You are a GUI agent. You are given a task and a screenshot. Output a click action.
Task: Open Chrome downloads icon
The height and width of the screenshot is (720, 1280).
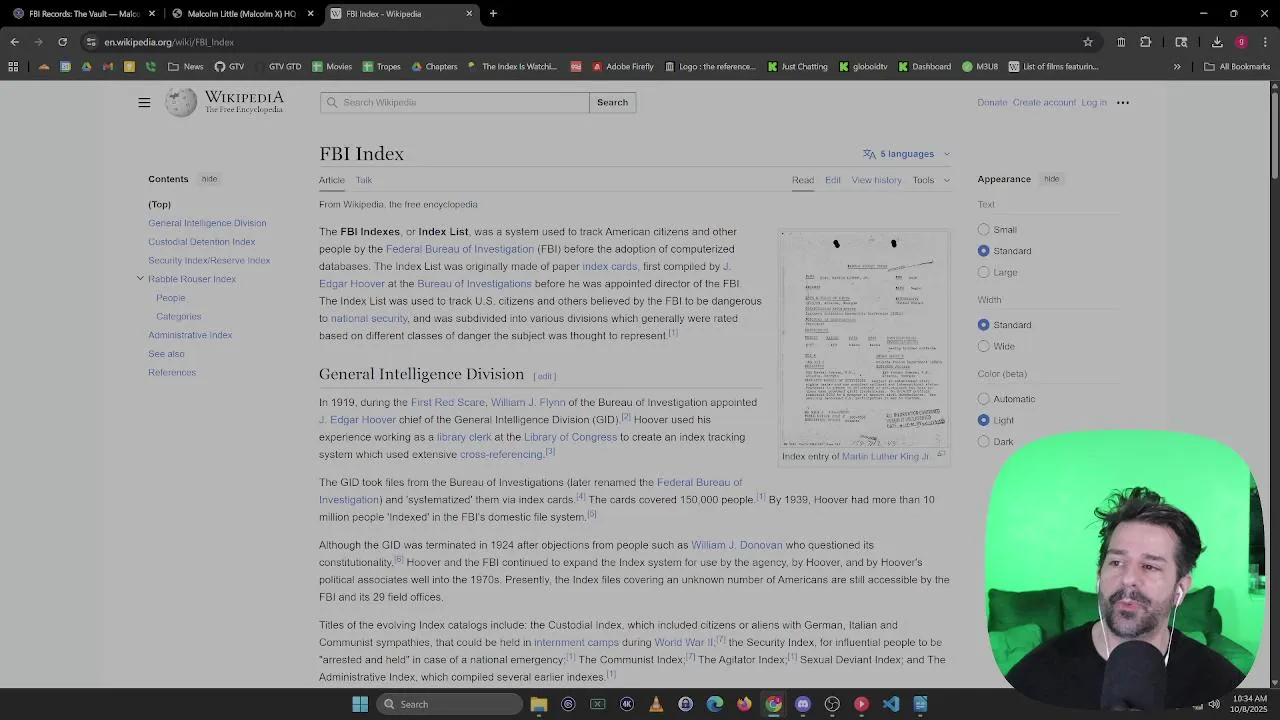[x=1217, y=42]
